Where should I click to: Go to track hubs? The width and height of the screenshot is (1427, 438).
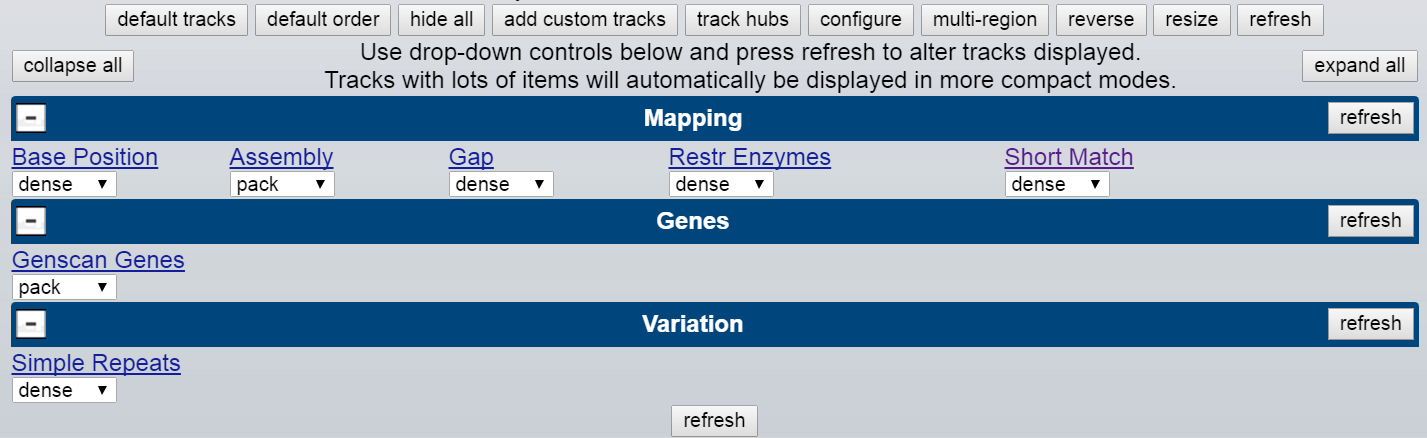tap(742, 19)
